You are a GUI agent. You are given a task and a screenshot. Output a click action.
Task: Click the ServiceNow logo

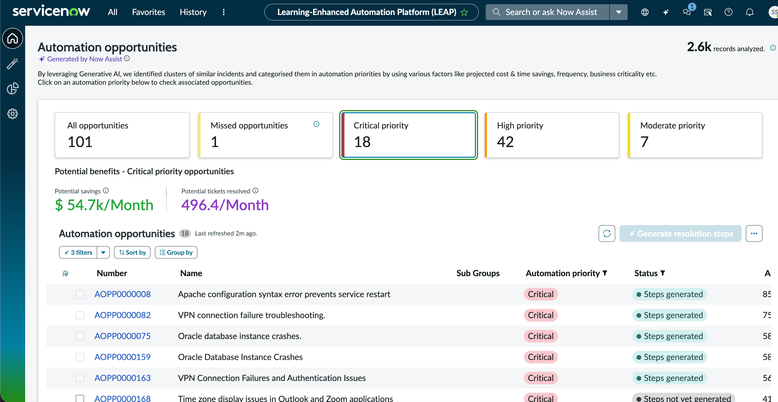[x=51, y=11]
